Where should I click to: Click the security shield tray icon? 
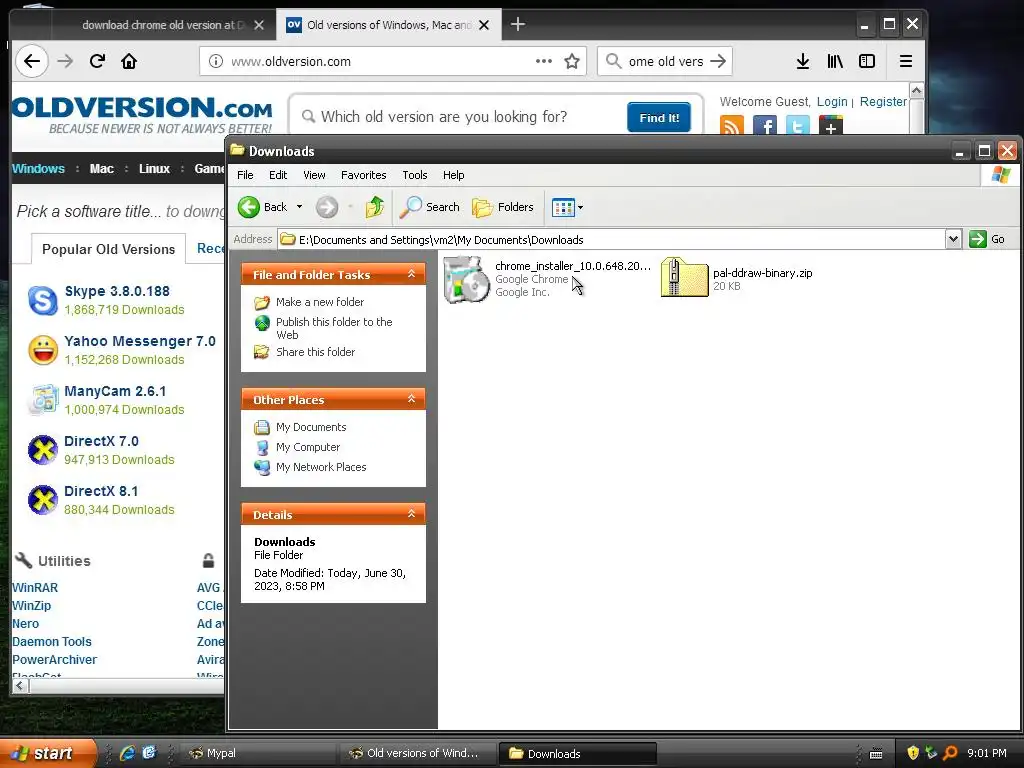(913, 753)
